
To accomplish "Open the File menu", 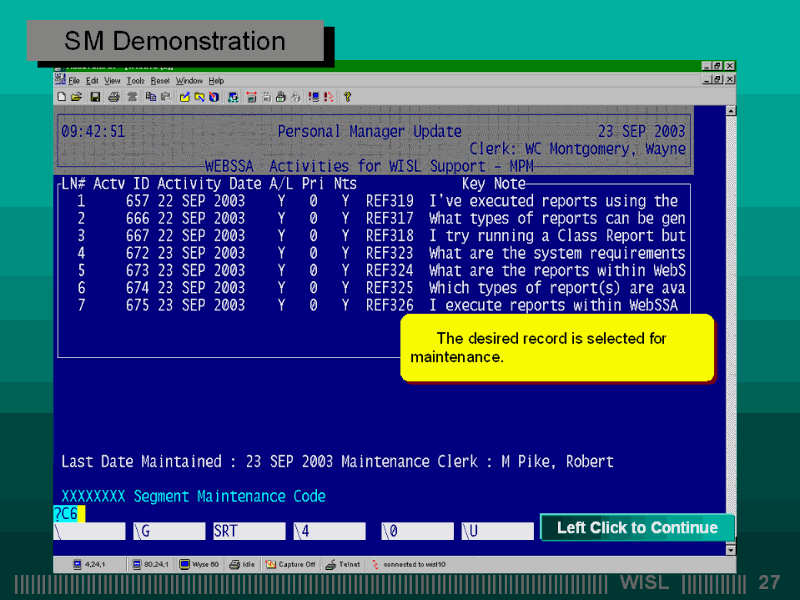I will click(74, 80).
